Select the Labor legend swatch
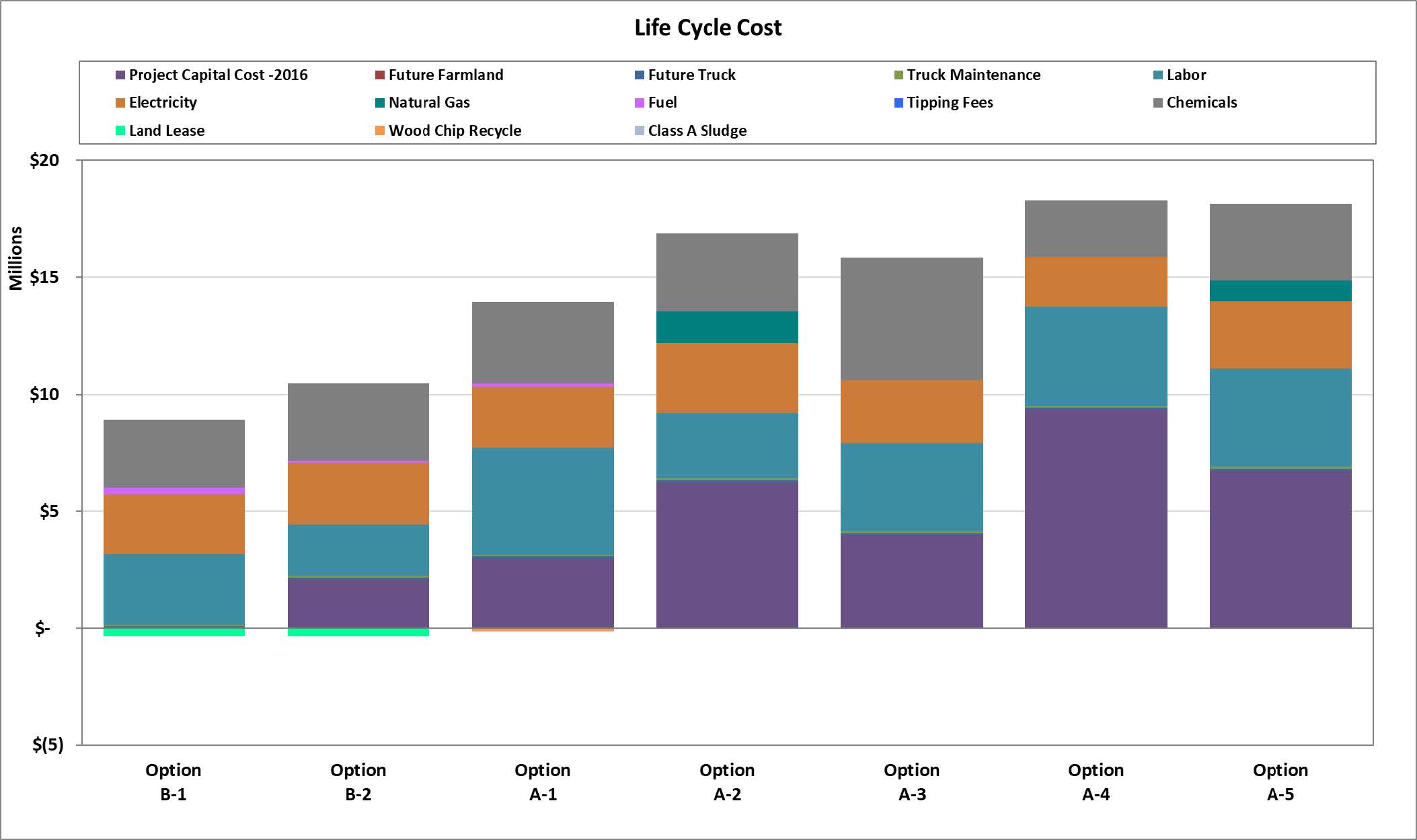1417x840 pixels. coord(1158,75)
